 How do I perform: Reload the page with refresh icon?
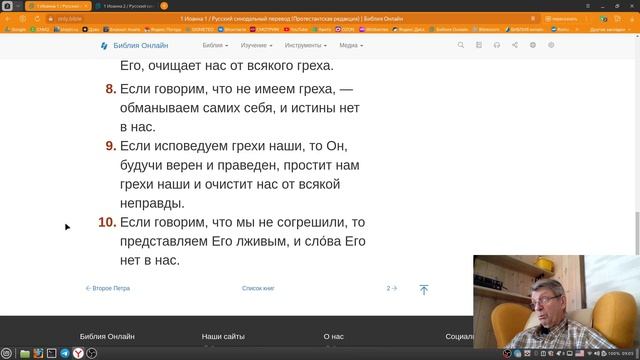click(x=37, y=19)
